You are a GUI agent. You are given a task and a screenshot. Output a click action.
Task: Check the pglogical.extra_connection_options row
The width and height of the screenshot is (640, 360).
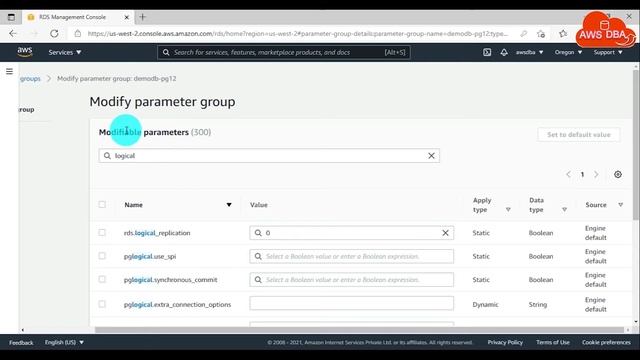pyautogui.click(x=102, y=304)
